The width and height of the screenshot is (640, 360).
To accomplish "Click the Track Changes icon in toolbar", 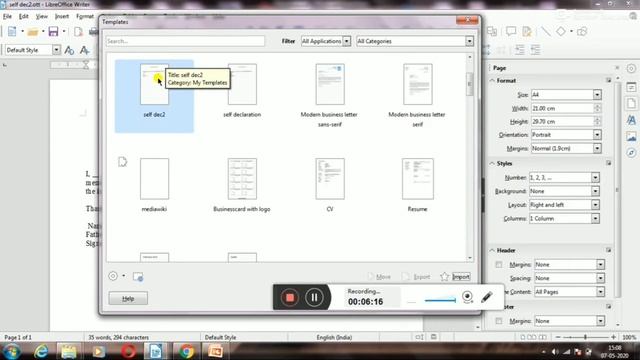I will pyautogui.click(x=527, y=31).
